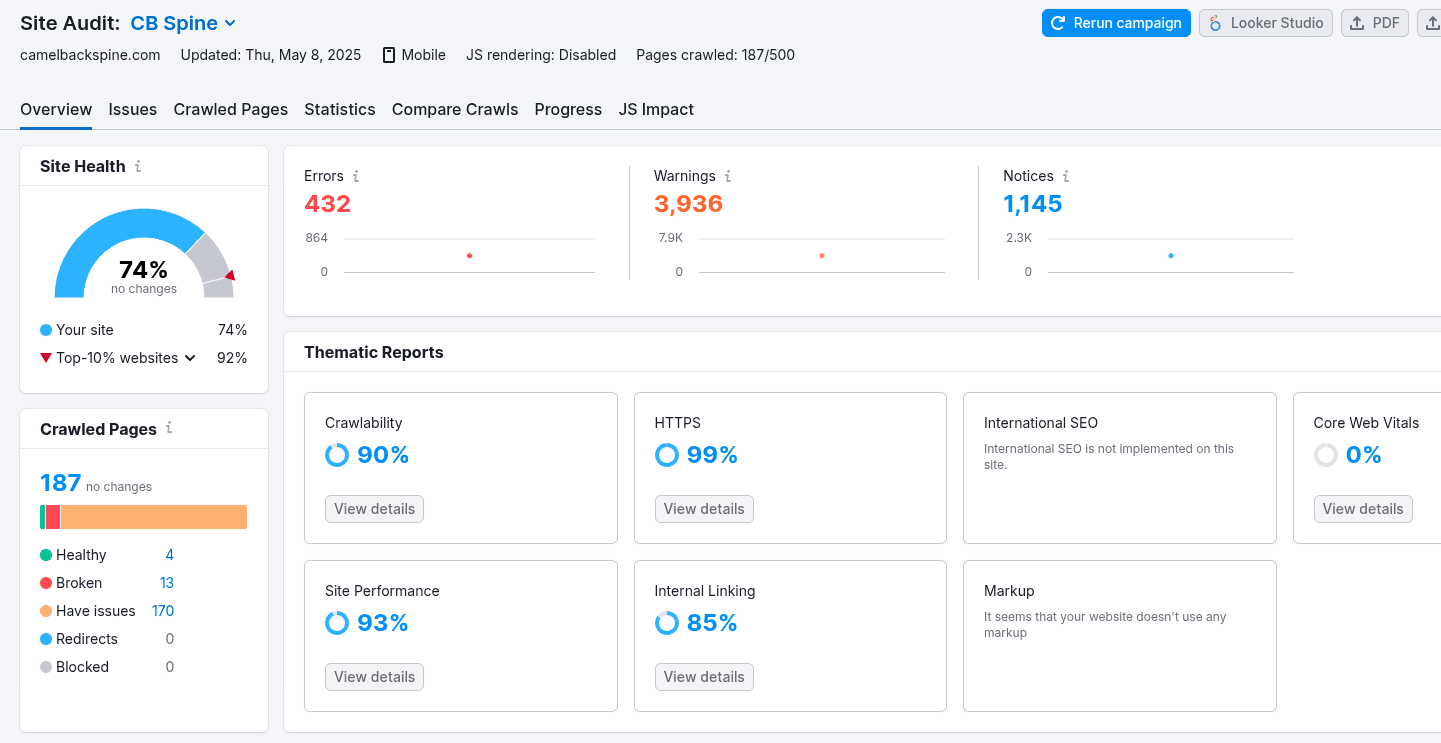
Task: Click the 3,936 warnings count
Action: [688, 204]
